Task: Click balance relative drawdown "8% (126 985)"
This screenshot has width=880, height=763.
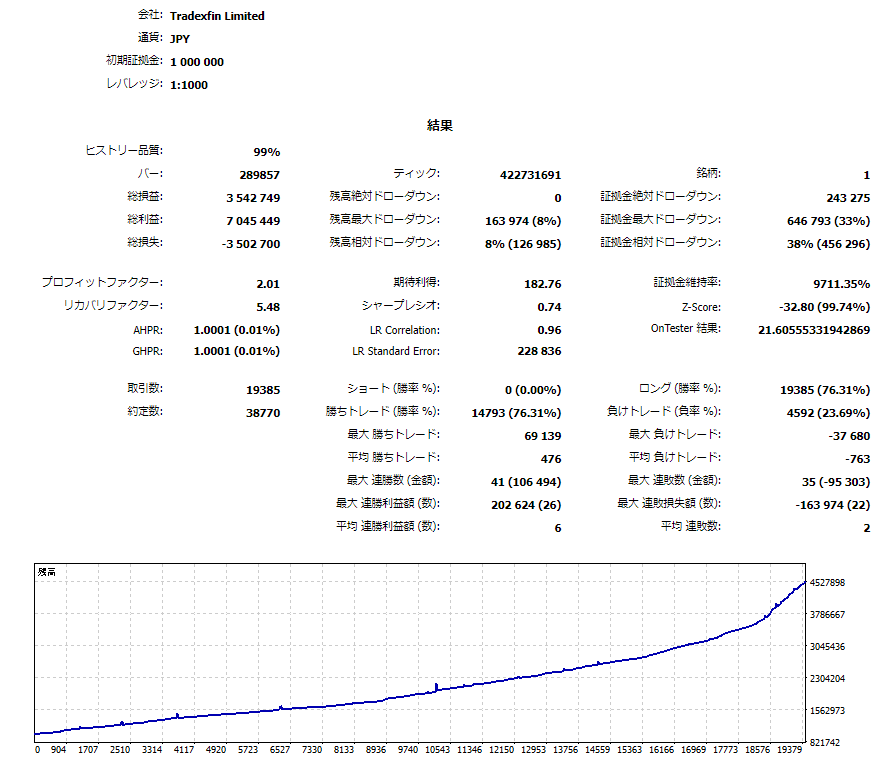Action: point(523,244)
